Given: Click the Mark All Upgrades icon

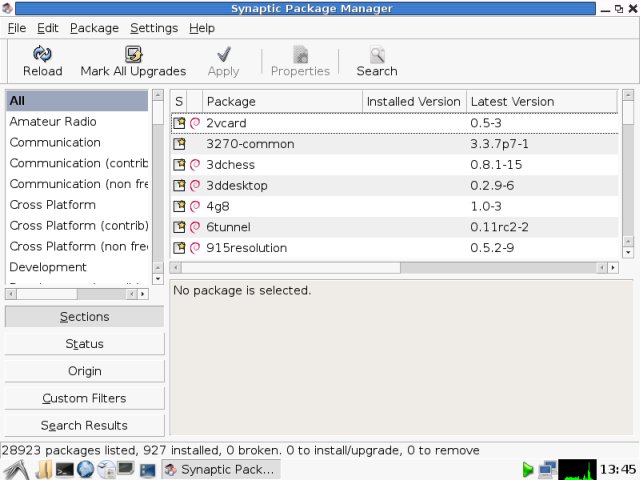Looking at the screenshot, I should click(x=133, y=54).
